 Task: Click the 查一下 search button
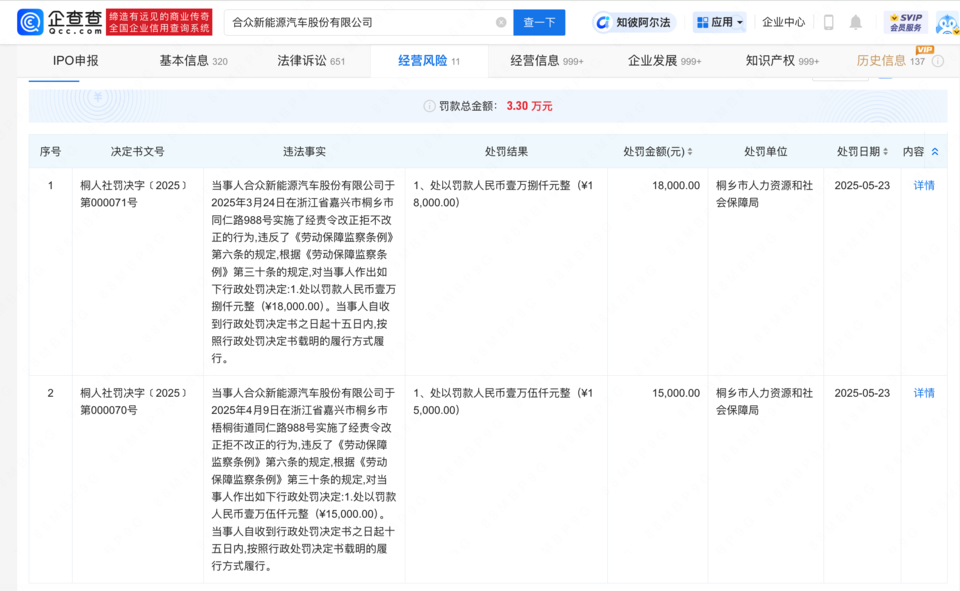539,23
